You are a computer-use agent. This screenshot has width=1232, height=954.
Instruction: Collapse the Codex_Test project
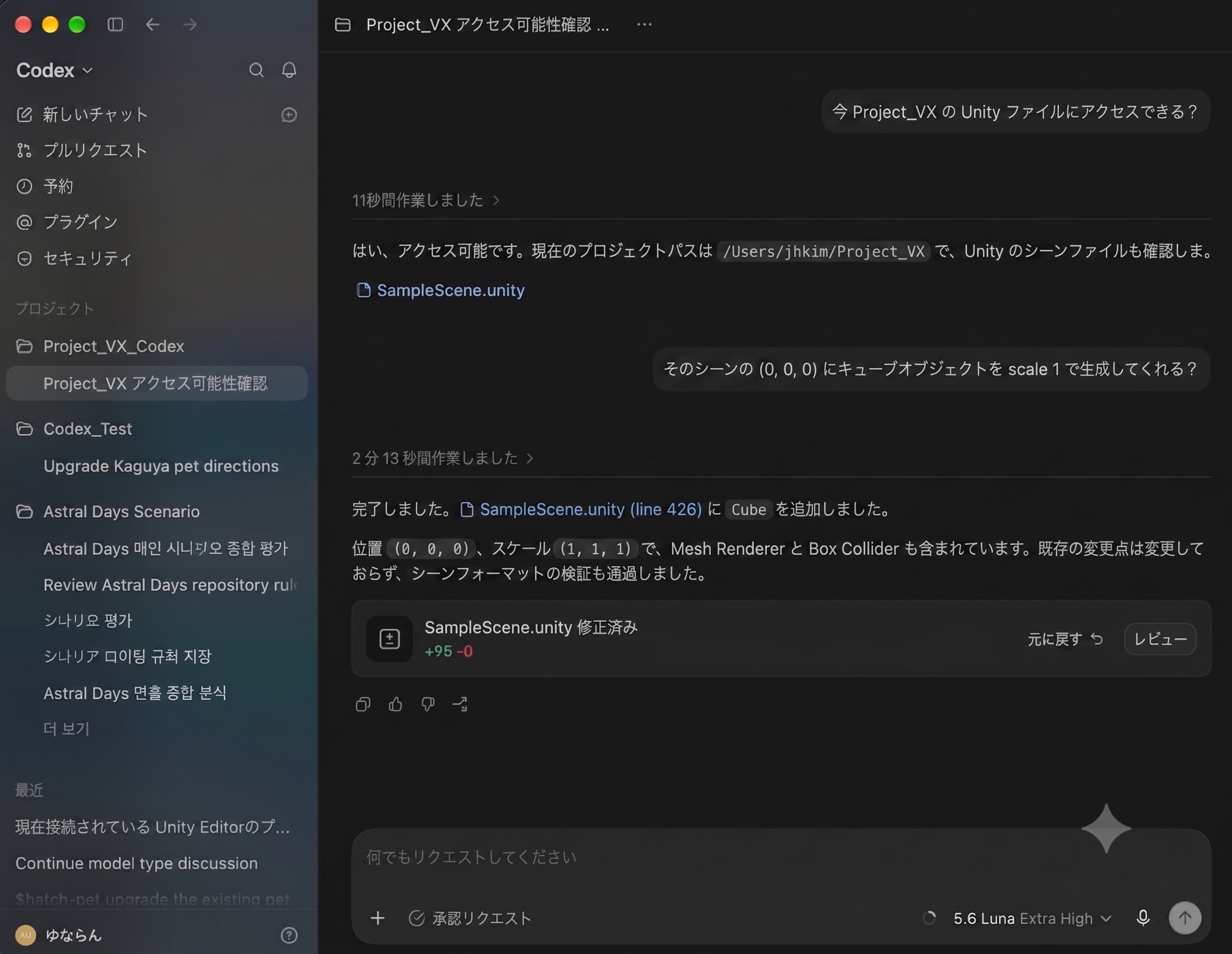click(87, 429)
